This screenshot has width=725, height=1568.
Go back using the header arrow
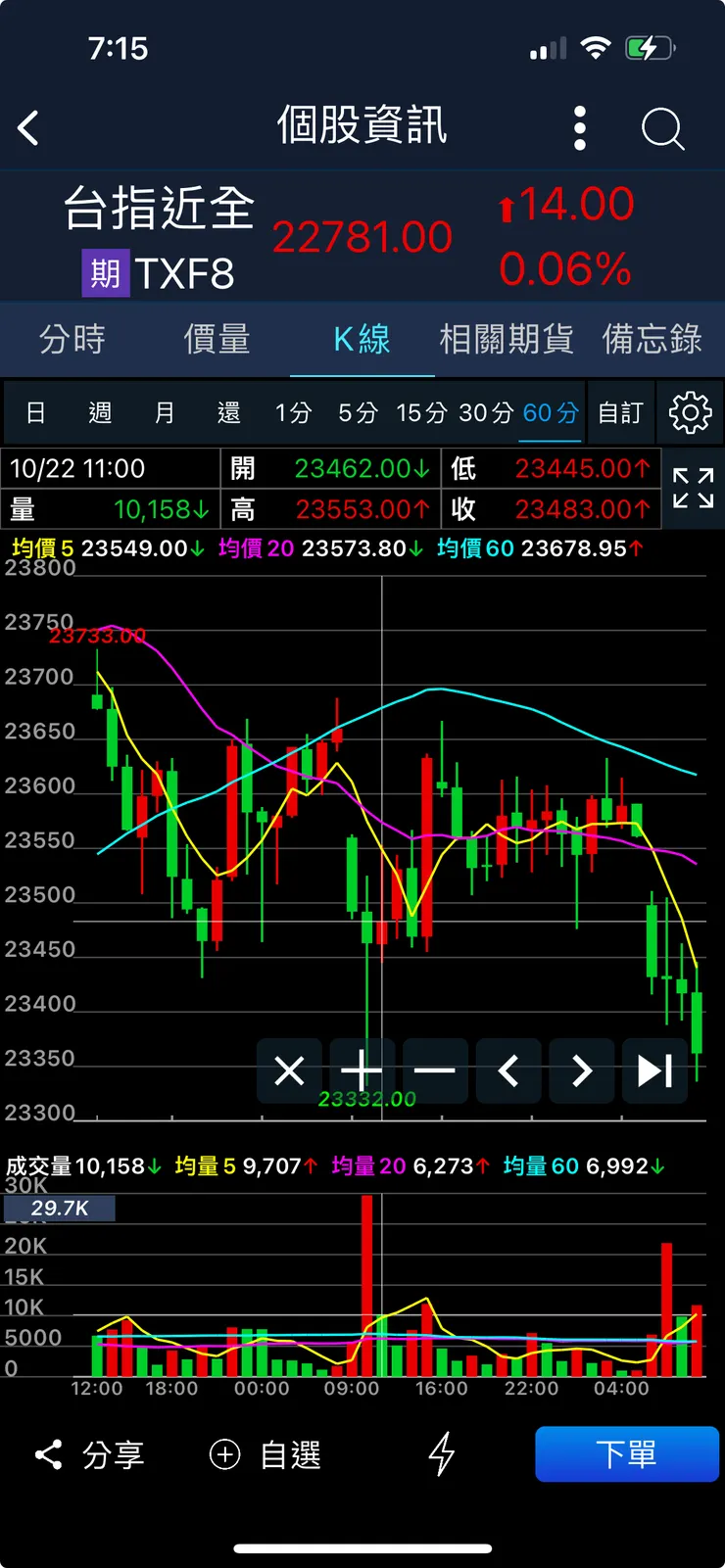28,128
